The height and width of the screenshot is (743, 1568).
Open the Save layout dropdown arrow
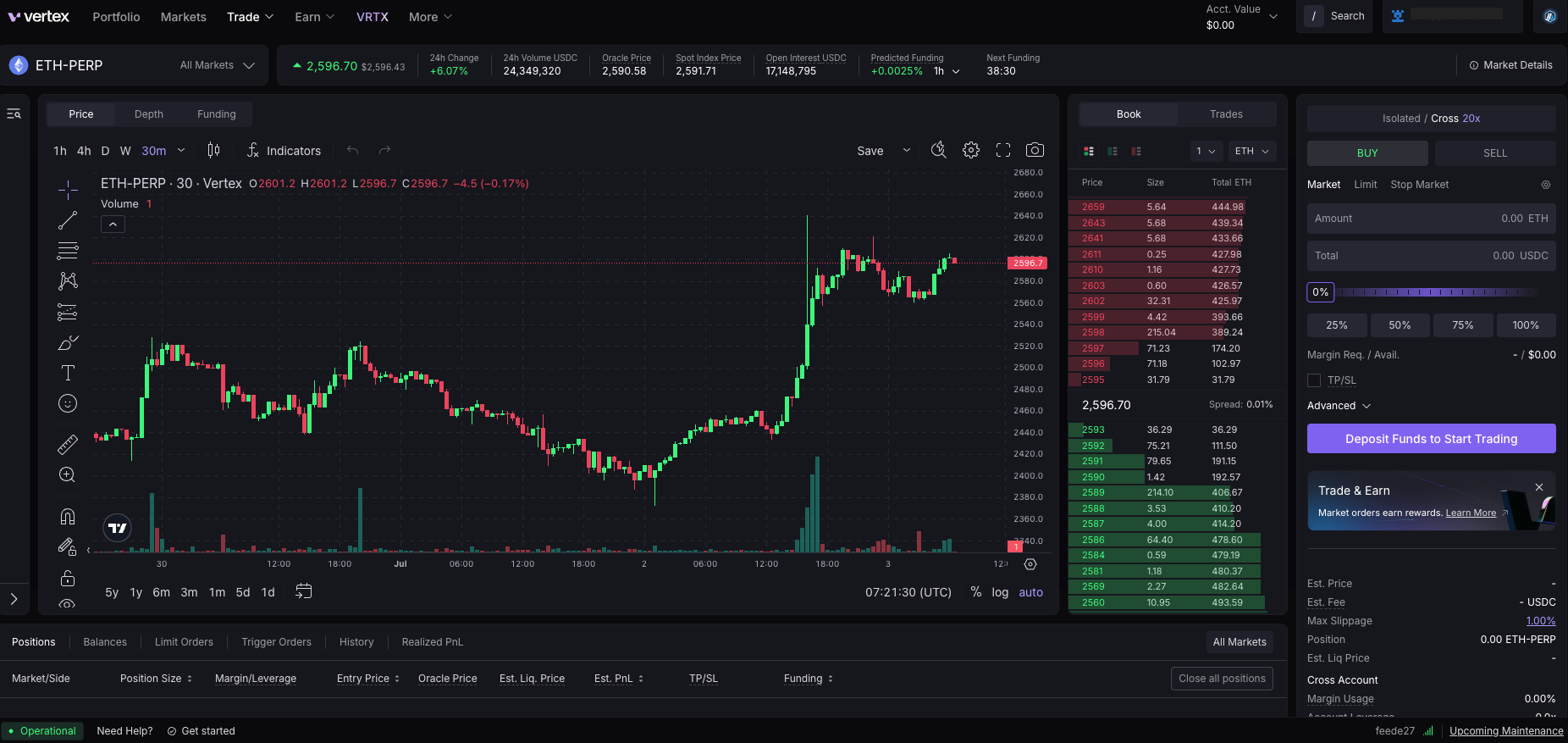point(907,150)
